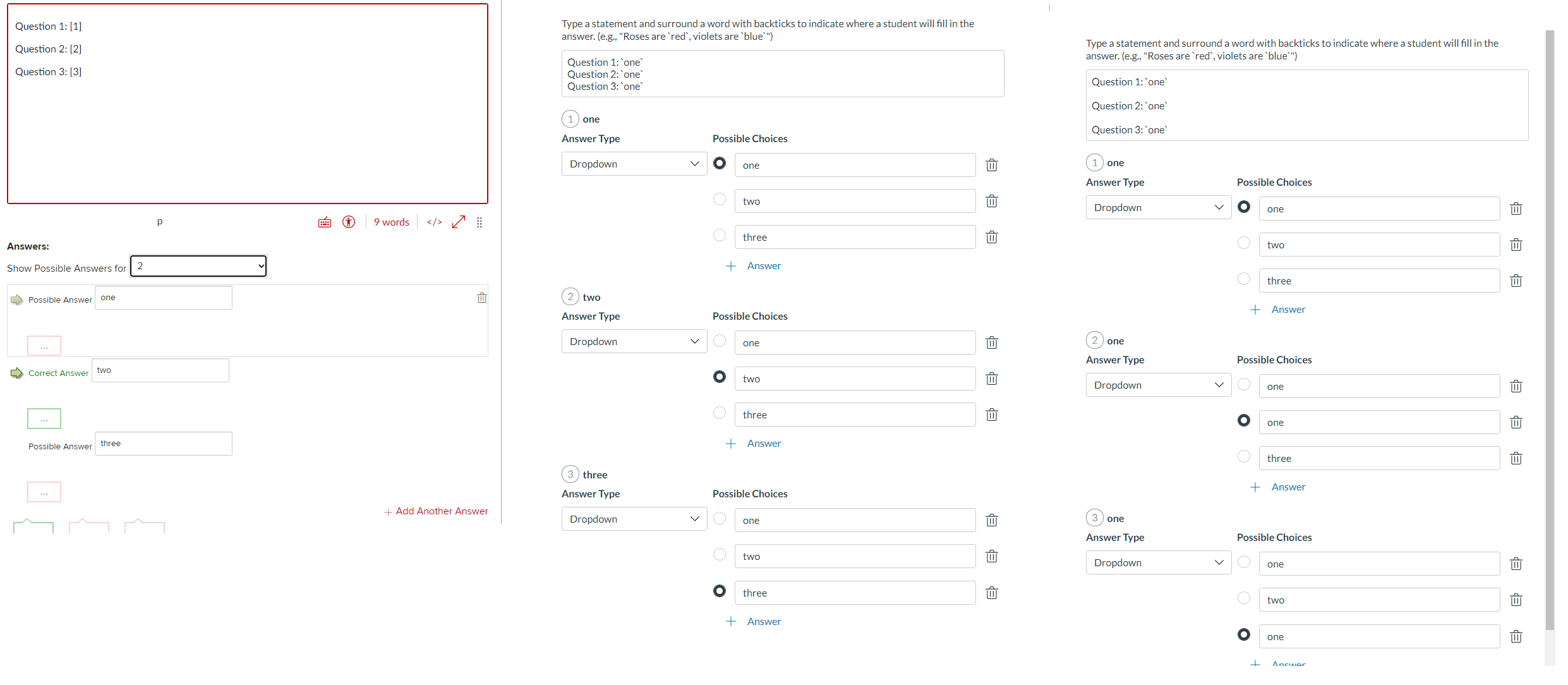Open the Answer Type dropdown for question 1

click(634, 163)
